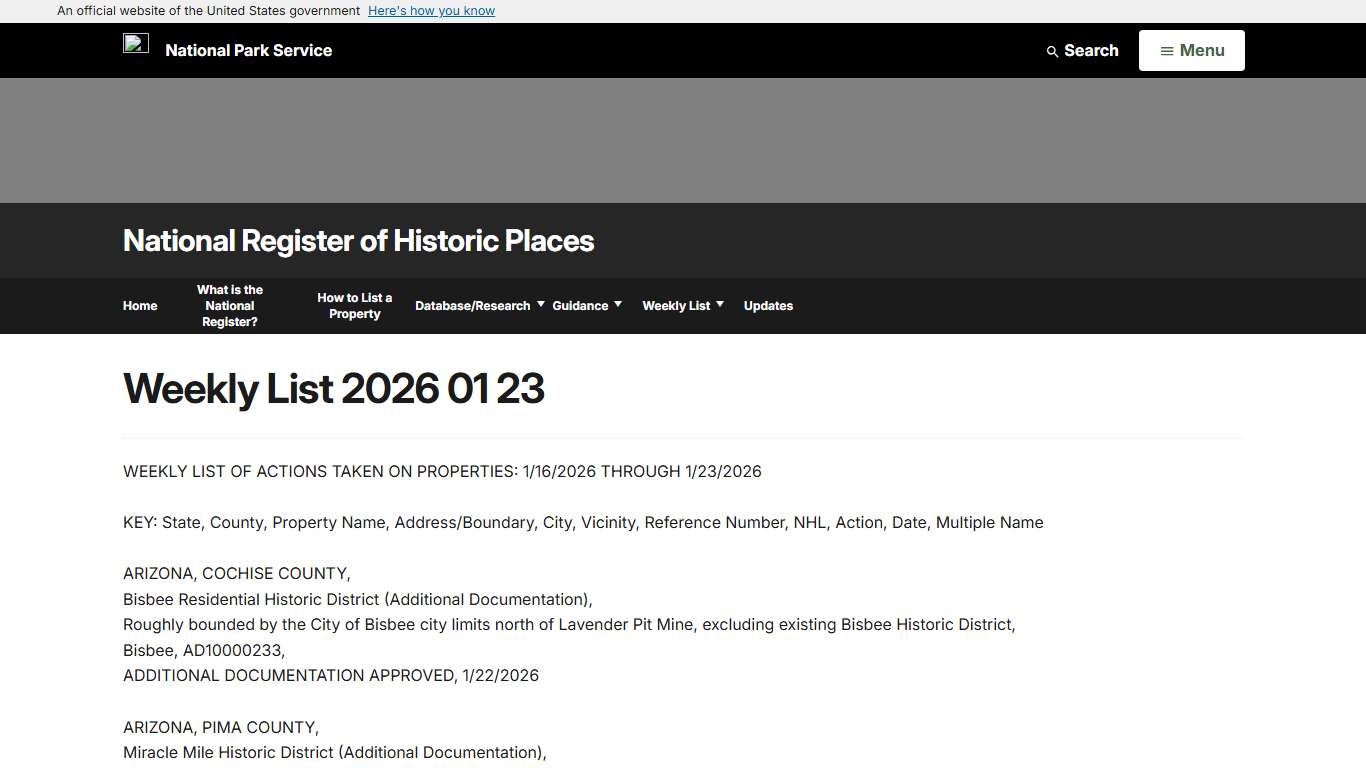This screenshot has width=1366, height=768.
Task: Click the Miracle Mile Historic District entry
Action: point(334,752)
